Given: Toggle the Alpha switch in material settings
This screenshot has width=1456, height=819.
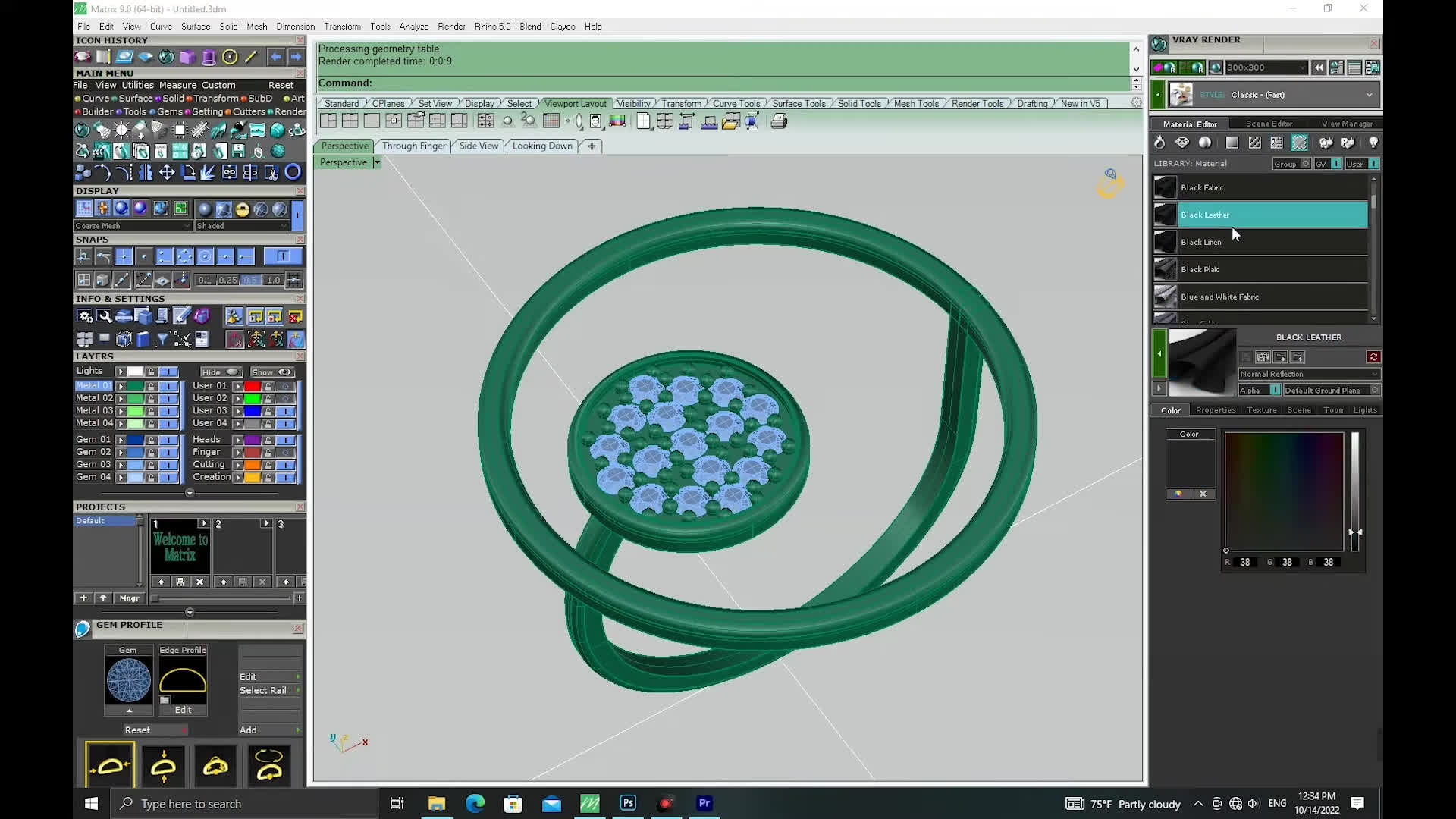Looking at the screenshot, I should click(x=1275, y=391).
